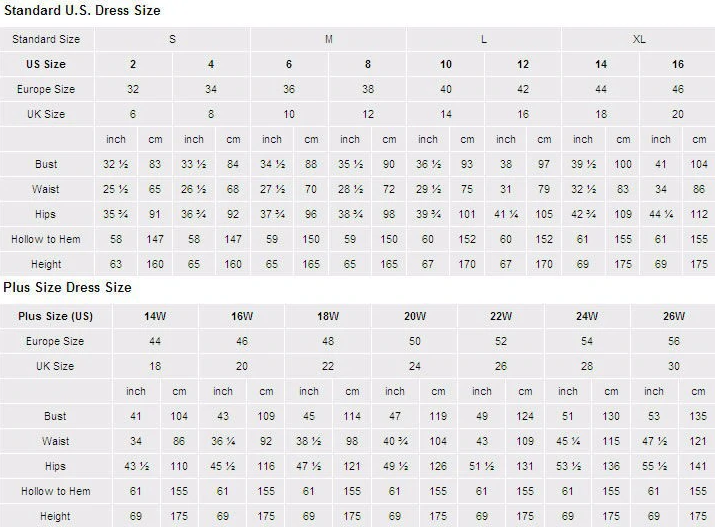Viewport: 715px width, 527px height.
Task: Click the Europe Size row label in standard table
Action: pos(46,89)
